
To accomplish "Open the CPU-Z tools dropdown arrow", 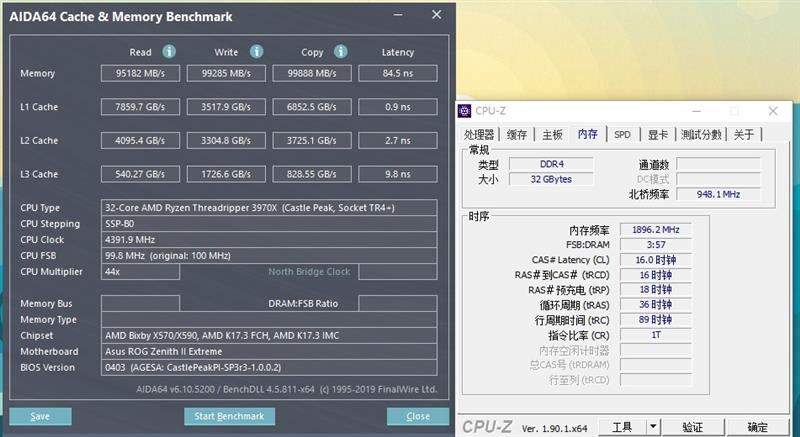I will (x=653, y=427).
